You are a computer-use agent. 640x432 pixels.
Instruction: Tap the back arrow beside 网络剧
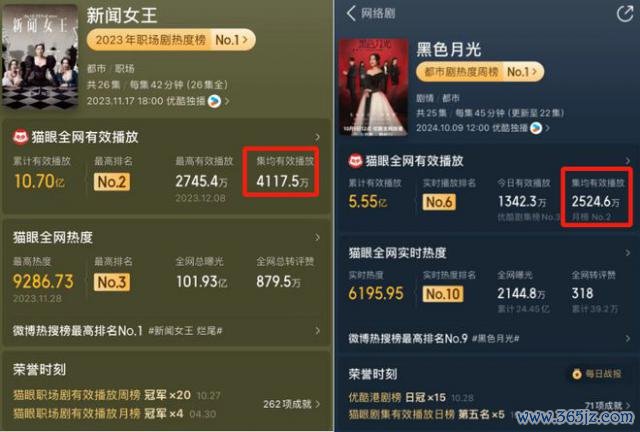pos(351,13)
